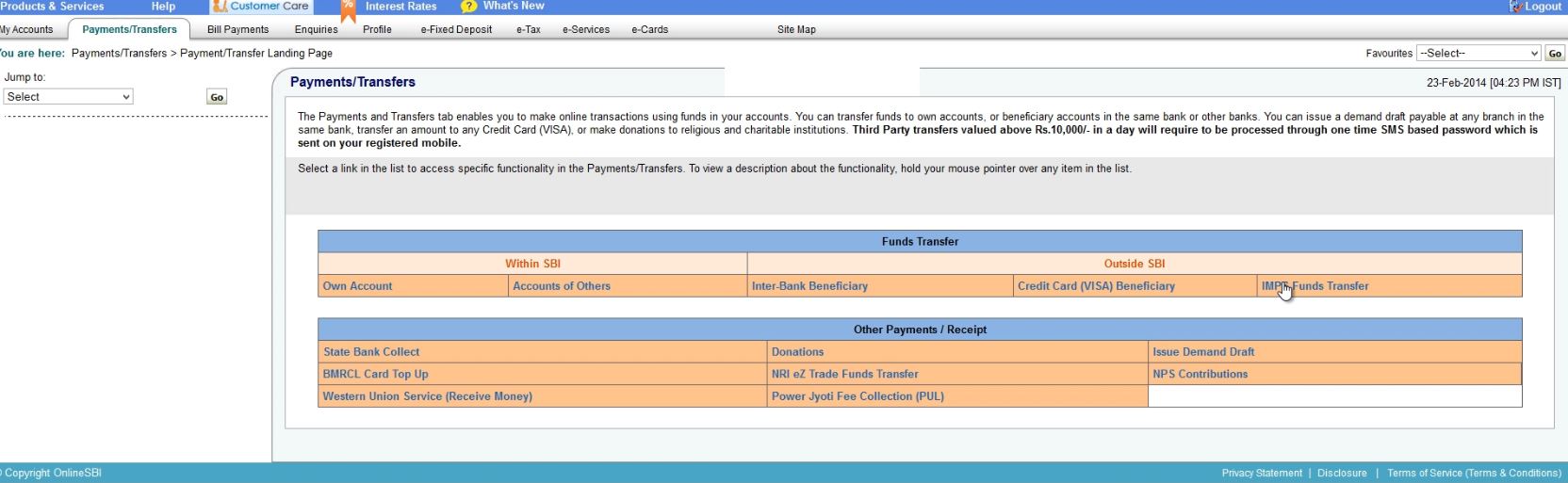Click the Customer Care headset icon
Screen dimensions: 1568x483
click(219, 7)
